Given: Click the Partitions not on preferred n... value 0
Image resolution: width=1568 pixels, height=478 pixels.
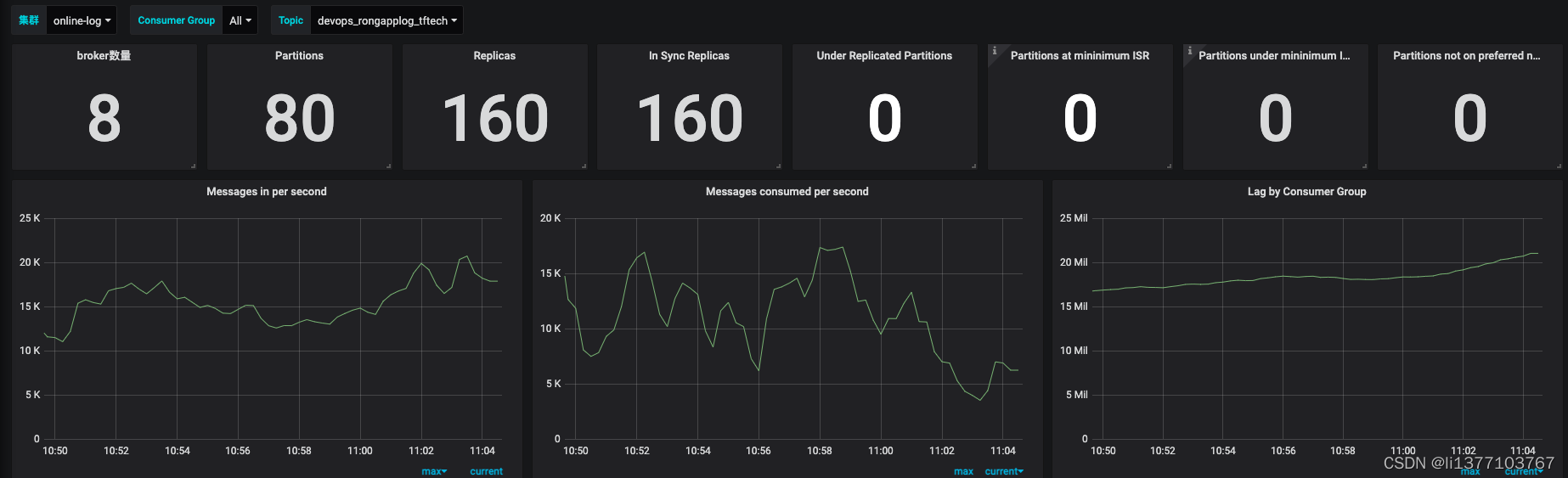Looking at the screenshot, I should 1469,118.
